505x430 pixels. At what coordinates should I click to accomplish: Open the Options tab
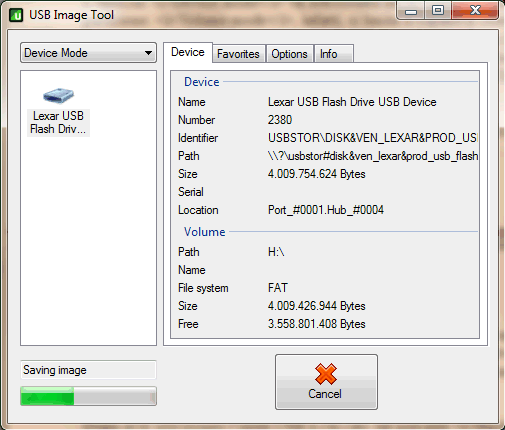pyautogui.click(x=289, y=54)
